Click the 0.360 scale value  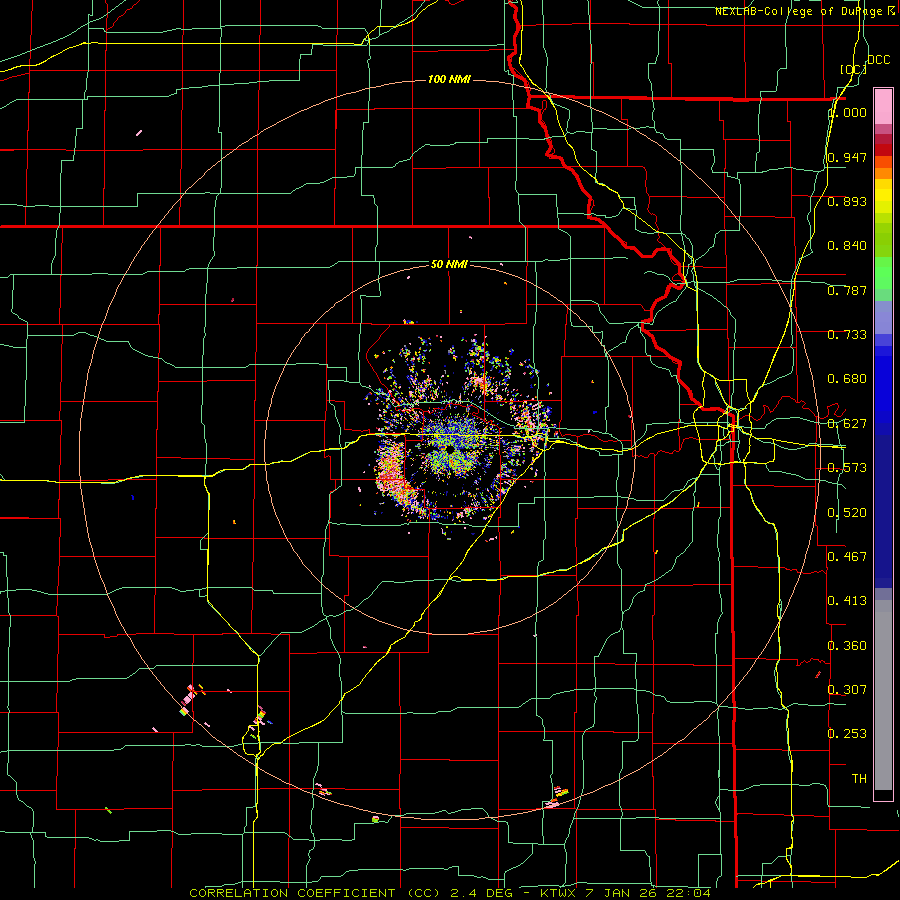tap(847, 646)
